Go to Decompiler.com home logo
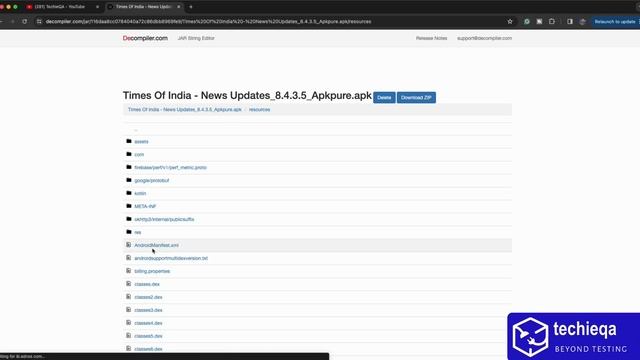This screenshot has width=640, height=360. point(145,38)
